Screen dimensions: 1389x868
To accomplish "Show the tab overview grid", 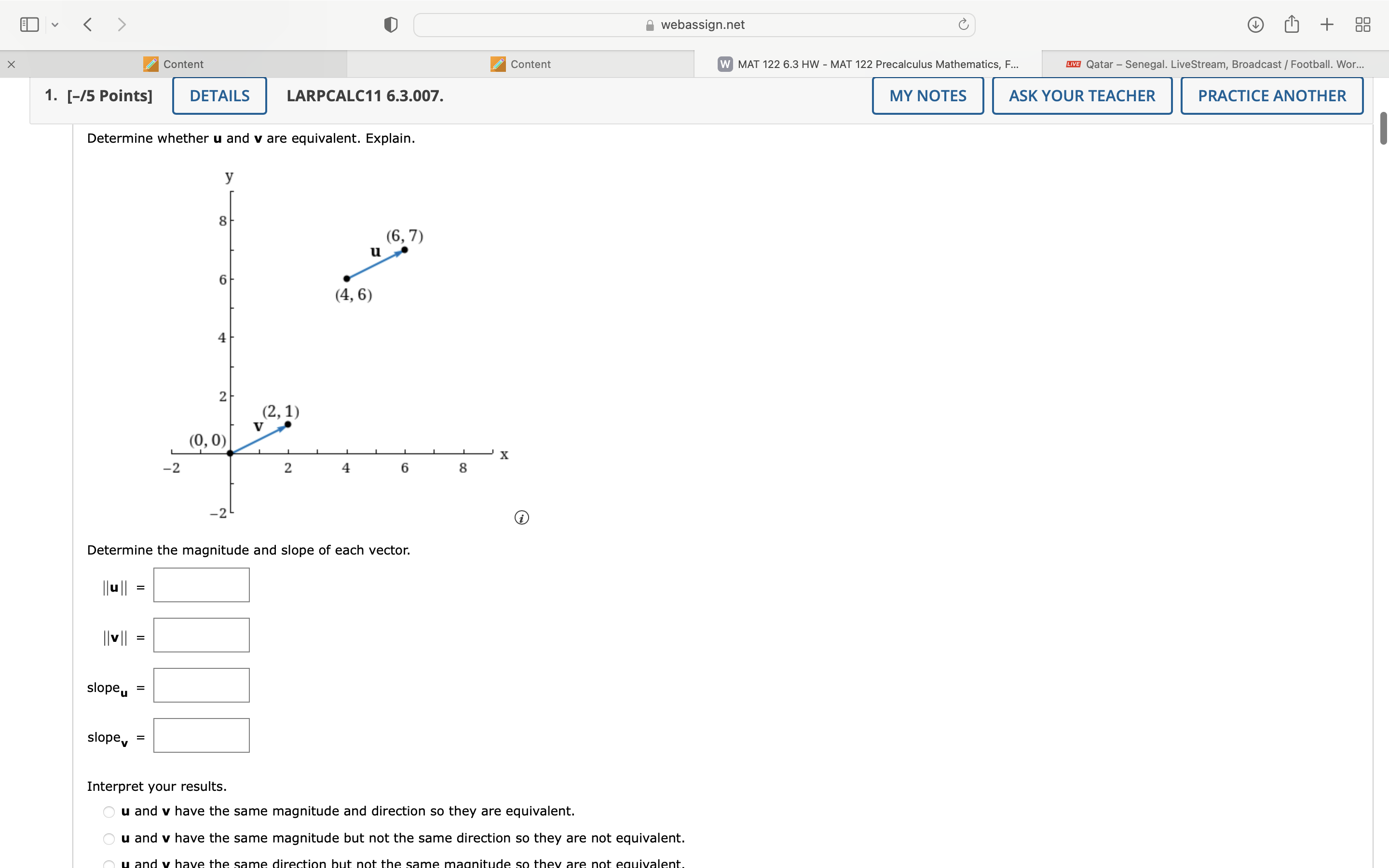I will pyautogui.click(x=1362, y=24).
